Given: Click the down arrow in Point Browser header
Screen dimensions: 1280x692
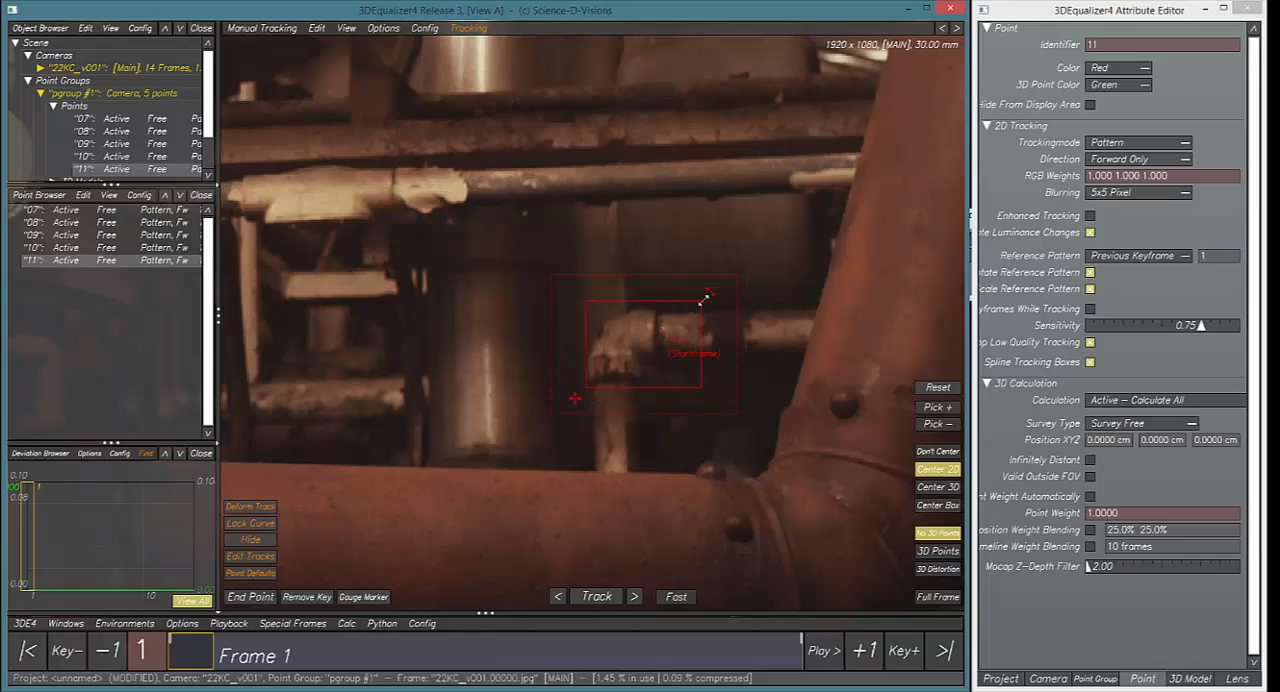Looking at the screenshot, I should pos(179,195).
